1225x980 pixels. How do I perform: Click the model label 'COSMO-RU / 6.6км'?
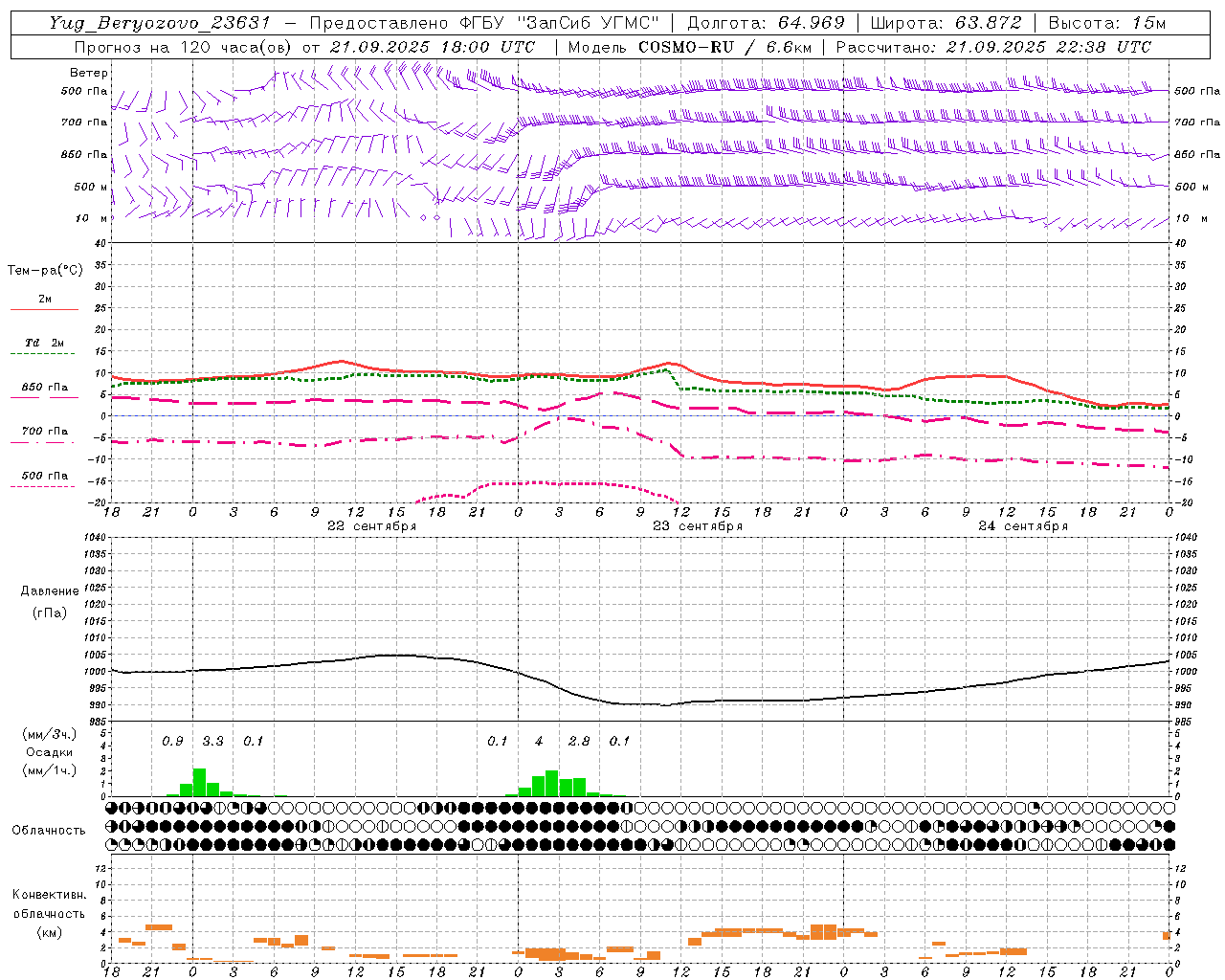724,47
